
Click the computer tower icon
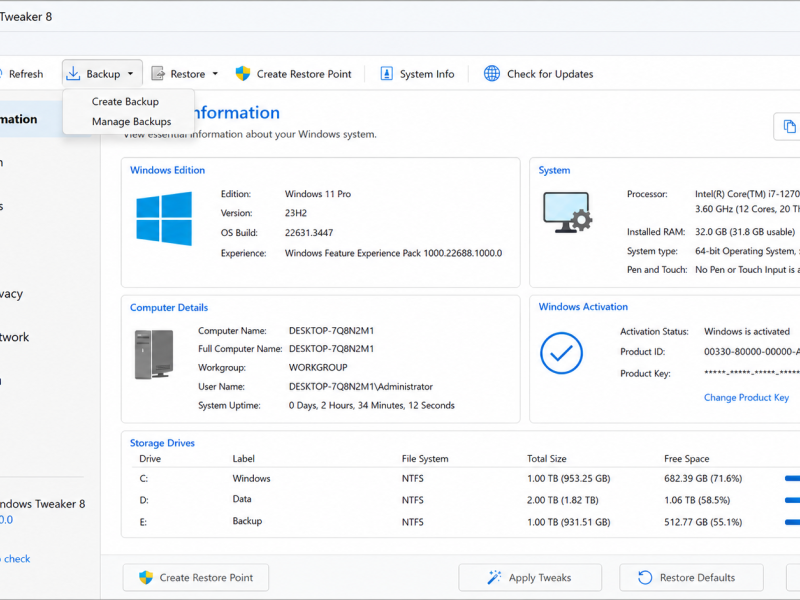tap(154, 354)
